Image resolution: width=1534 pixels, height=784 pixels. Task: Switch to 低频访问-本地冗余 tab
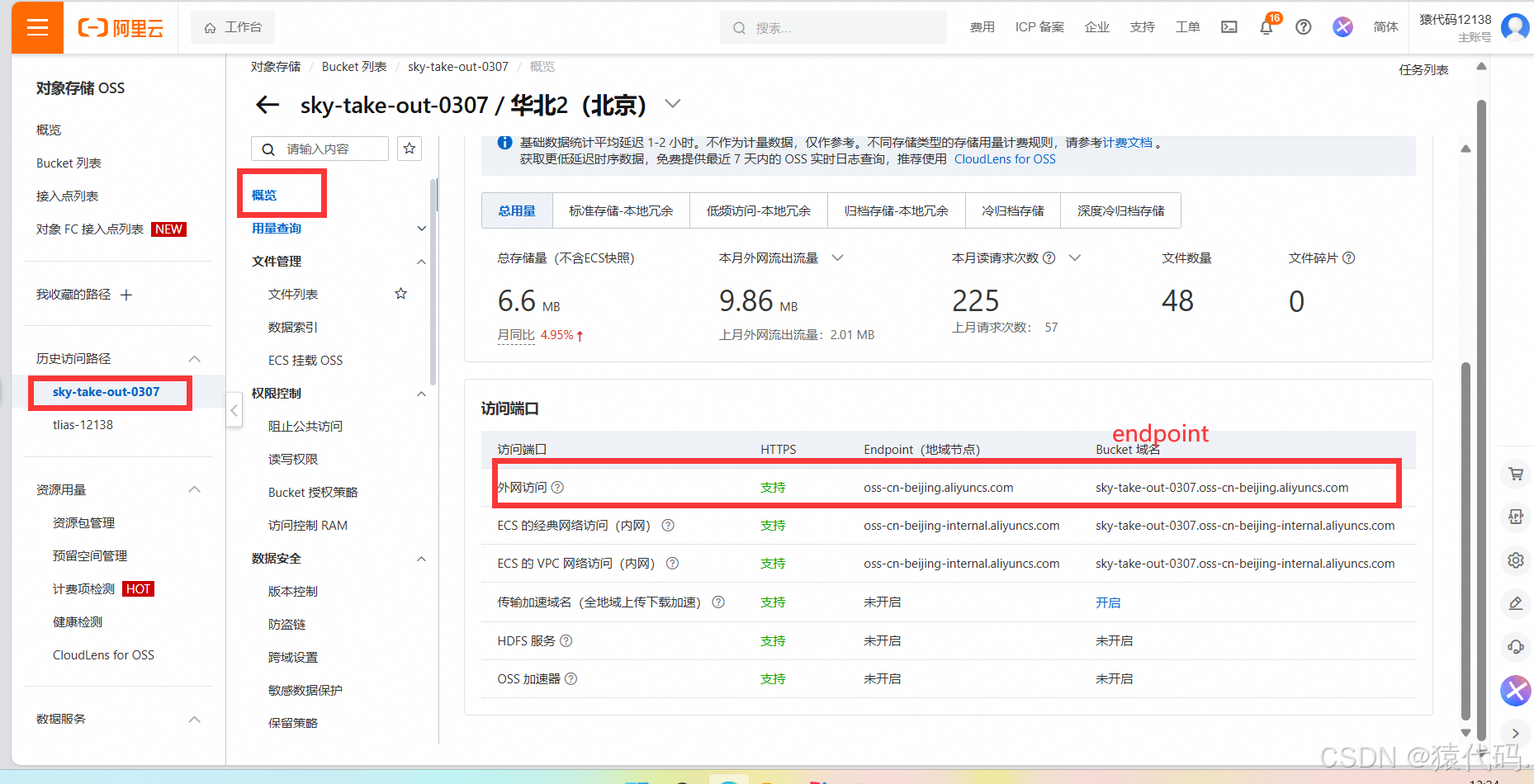(x=759, y=210)
